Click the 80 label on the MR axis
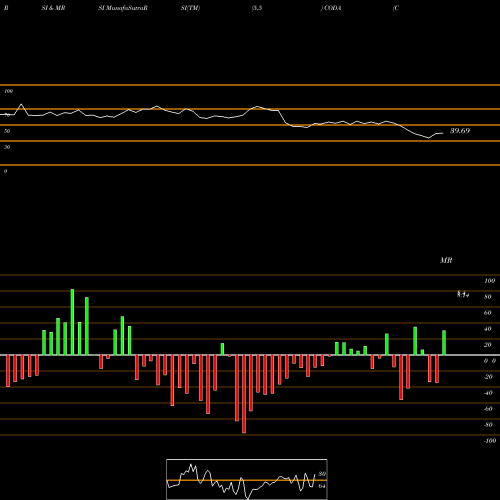 coord(488,297)
